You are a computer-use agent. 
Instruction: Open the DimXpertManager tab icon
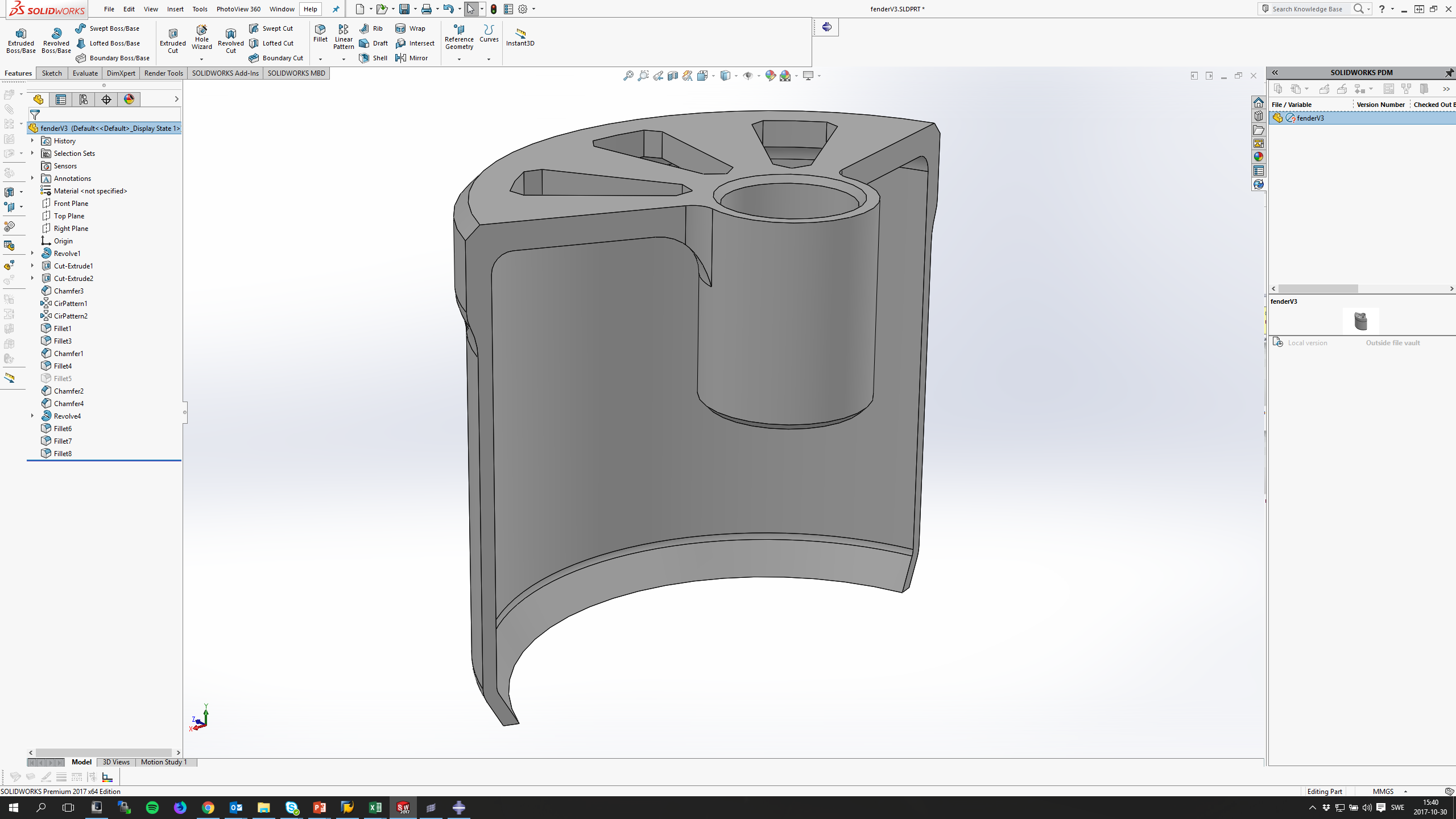106,100
